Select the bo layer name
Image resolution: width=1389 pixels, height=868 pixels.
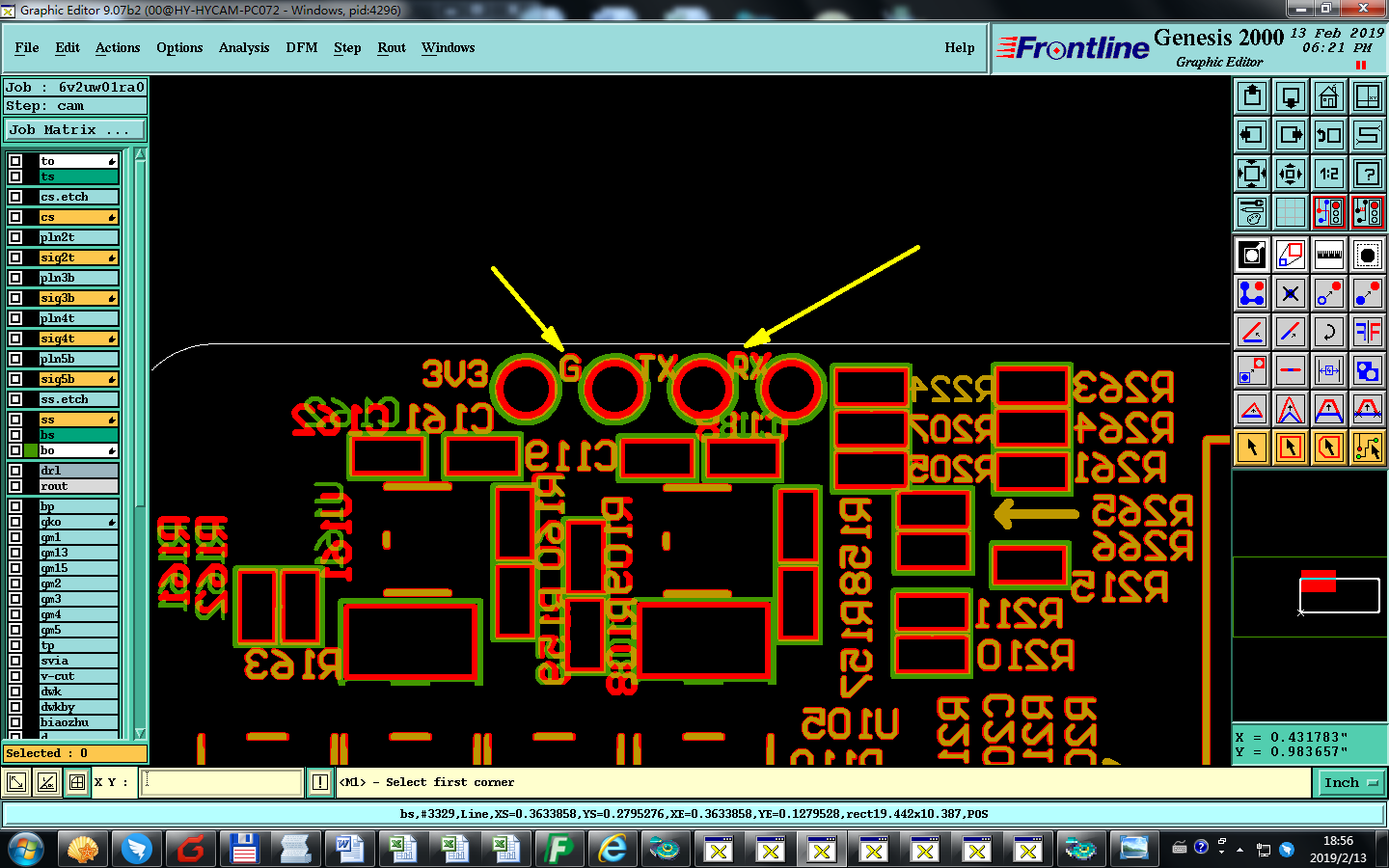pyautogui.click(x=78, y=450)
